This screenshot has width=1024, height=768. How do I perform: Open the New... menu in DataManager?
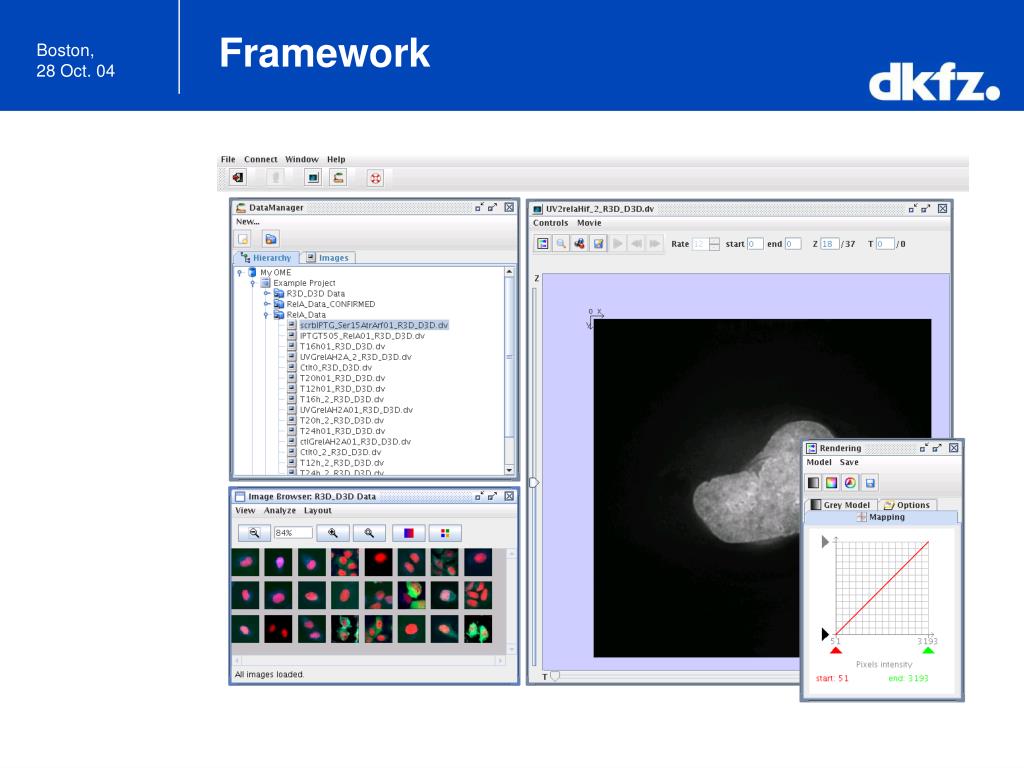[248, 221]
